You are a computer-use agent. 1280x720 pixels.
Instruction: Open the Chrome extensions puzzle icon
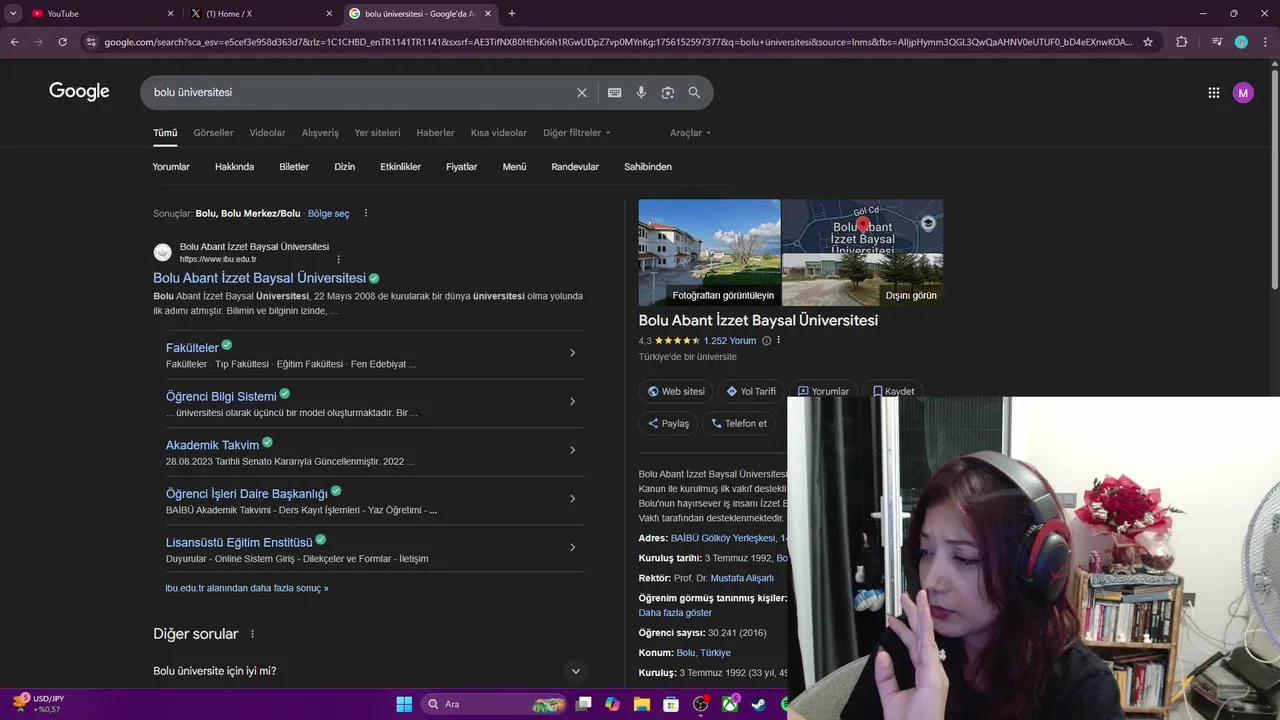[x=1182, y=42]
